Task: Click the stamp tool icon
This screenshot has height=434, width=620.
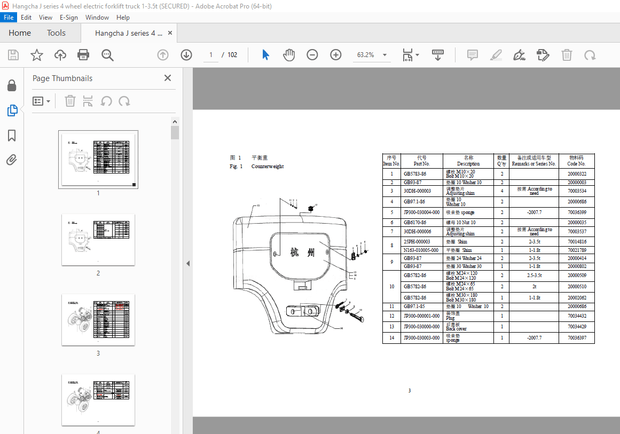Action: click(x=543, y=55)
